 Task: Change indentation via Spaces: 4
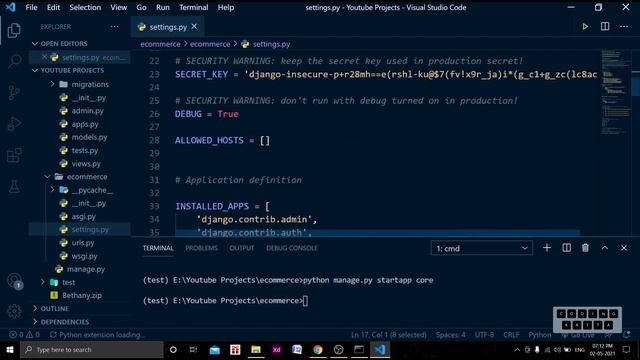450,335
